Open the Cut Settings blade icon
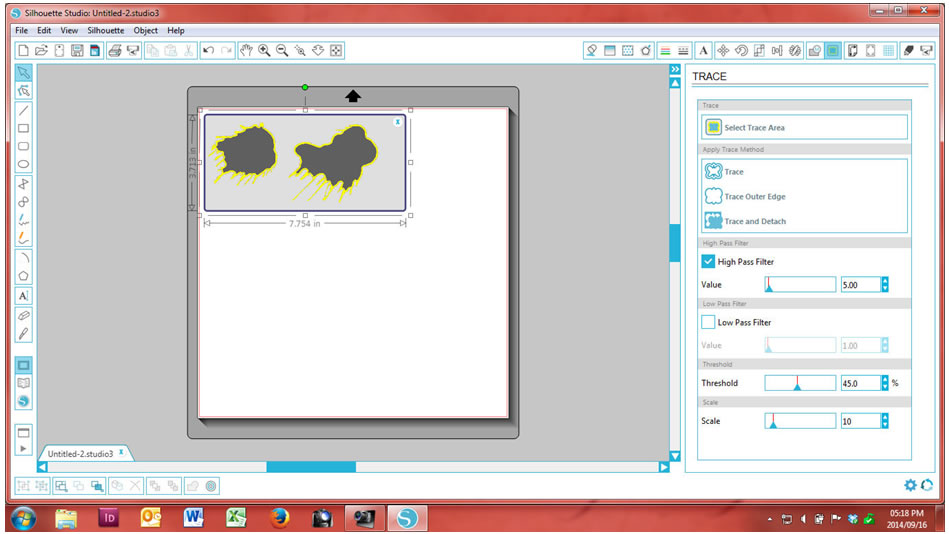This screenshot has width=949, height=534. 908,50
